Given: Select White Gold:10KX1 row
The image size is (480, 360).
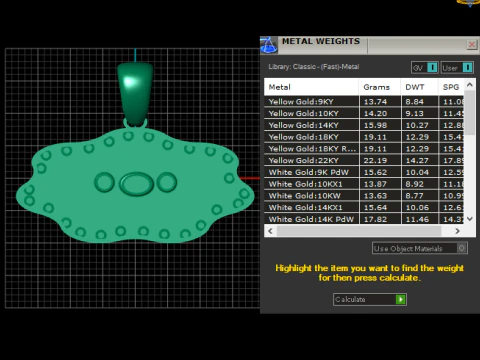Looking at the screenshot, I should pyautogui.click(x=364, y=184).
